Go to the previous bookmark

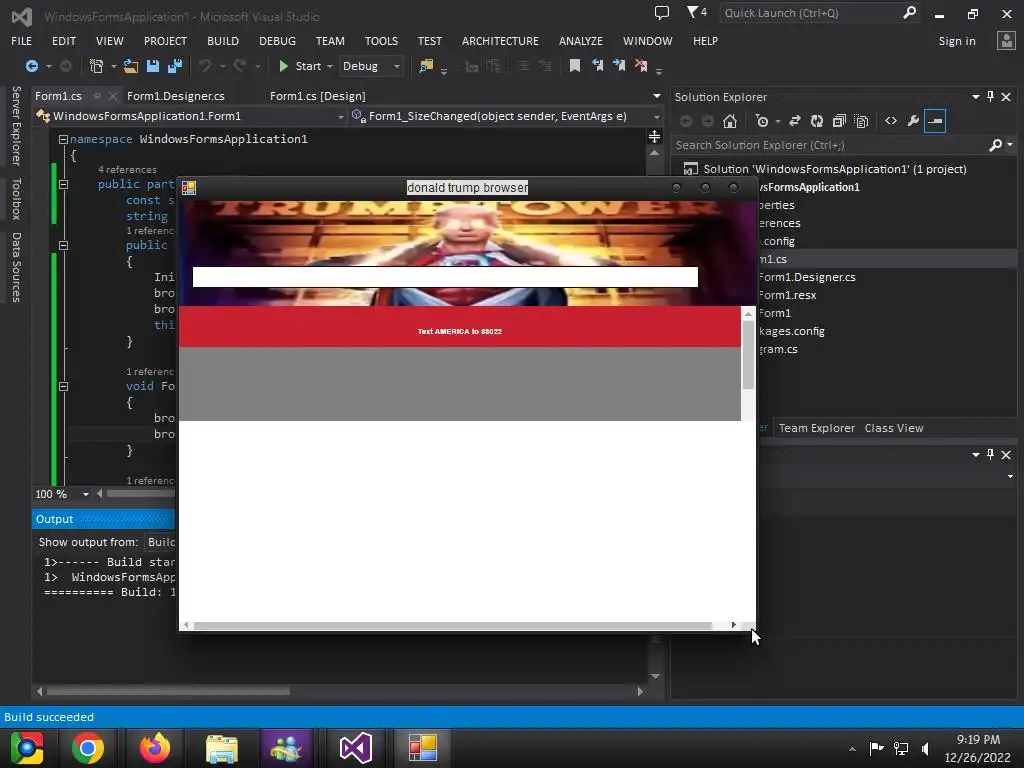(x=597, y=66)
